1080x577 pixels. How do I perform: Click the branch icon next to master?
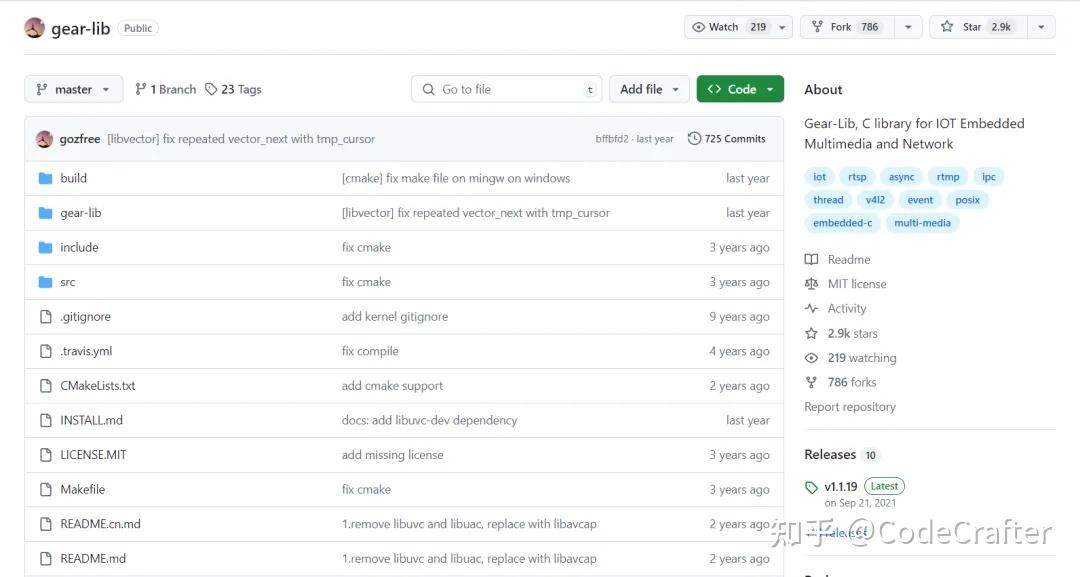[142, 88]
